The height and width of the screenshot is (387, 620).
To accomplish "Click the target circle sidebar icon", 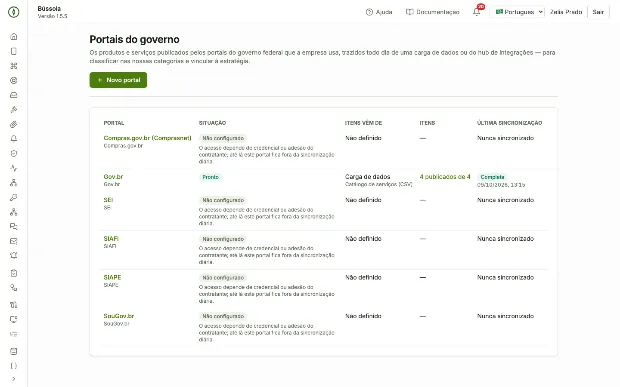I will click(x=14, y=81).
